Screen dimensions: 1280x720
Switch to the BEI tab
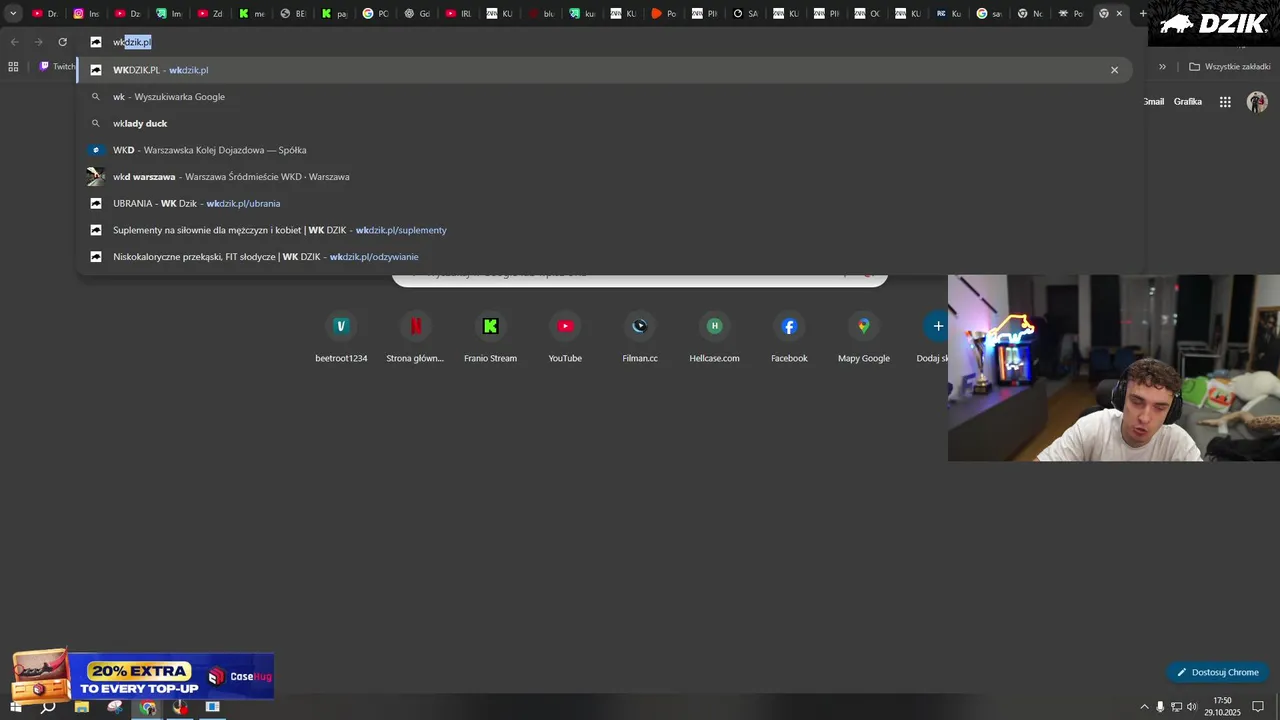[x=293, y=14]
